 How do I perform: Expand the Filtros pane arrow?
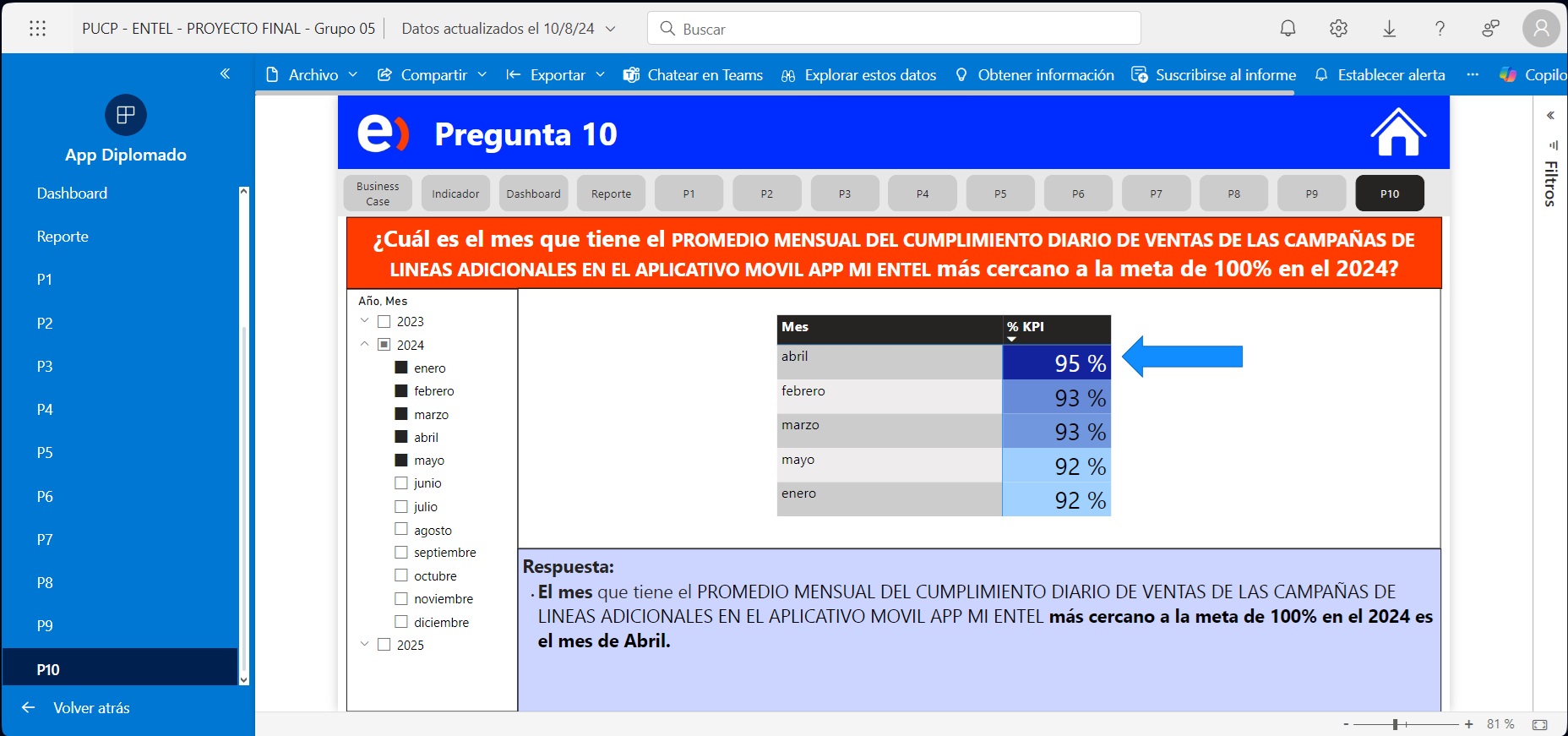tap(1550, 115)
